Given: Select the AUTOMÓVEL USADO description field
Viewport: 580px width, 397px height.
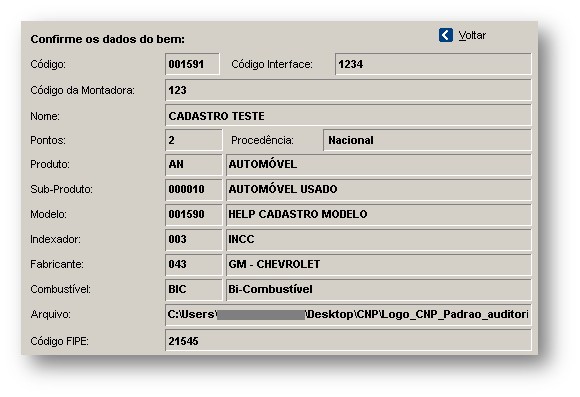Looking at the screenshot, I should (379, 189).
